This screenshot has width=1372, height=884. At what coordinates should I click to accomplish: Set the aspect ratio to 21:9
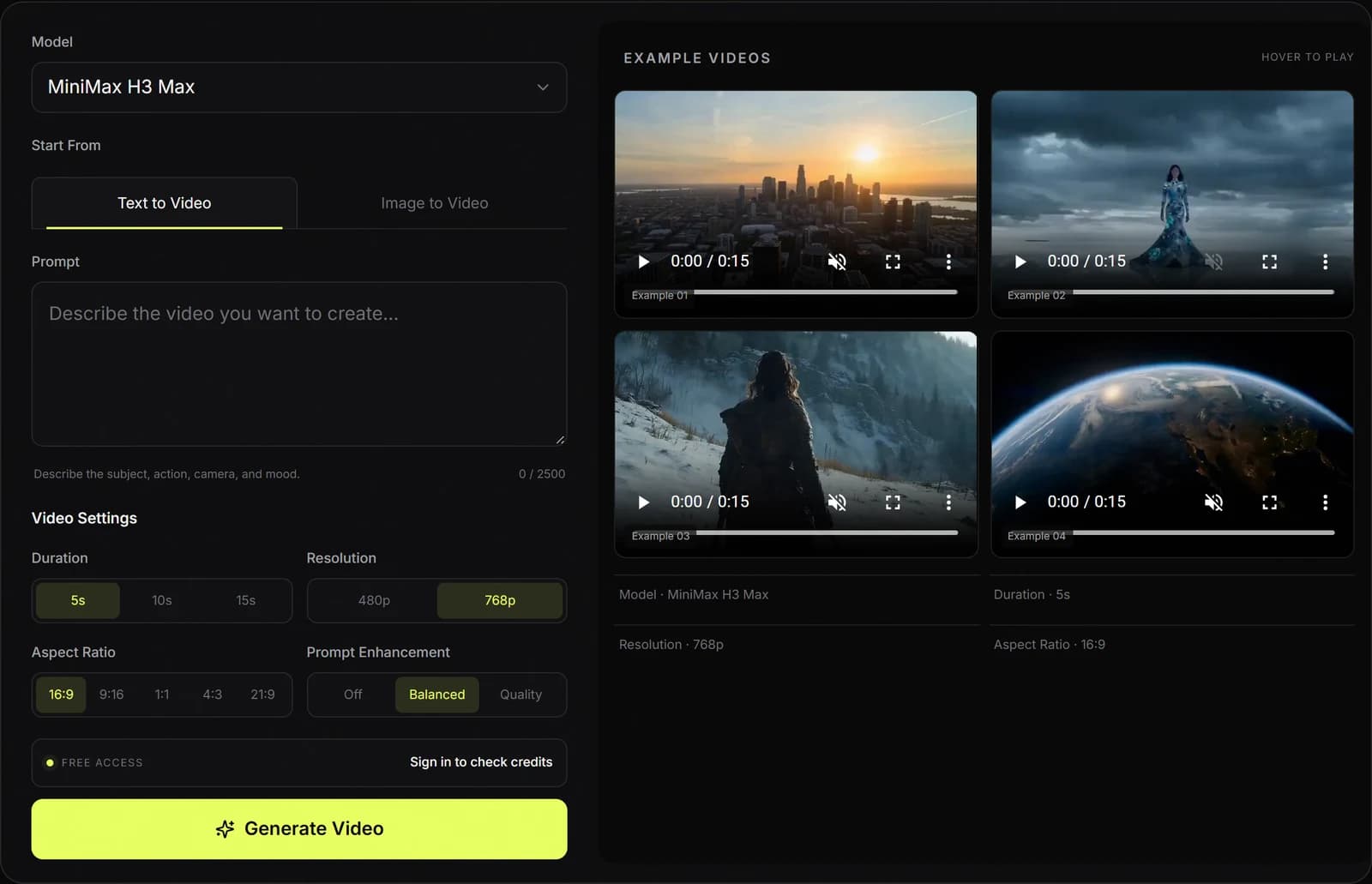click(x=262, y=695)
